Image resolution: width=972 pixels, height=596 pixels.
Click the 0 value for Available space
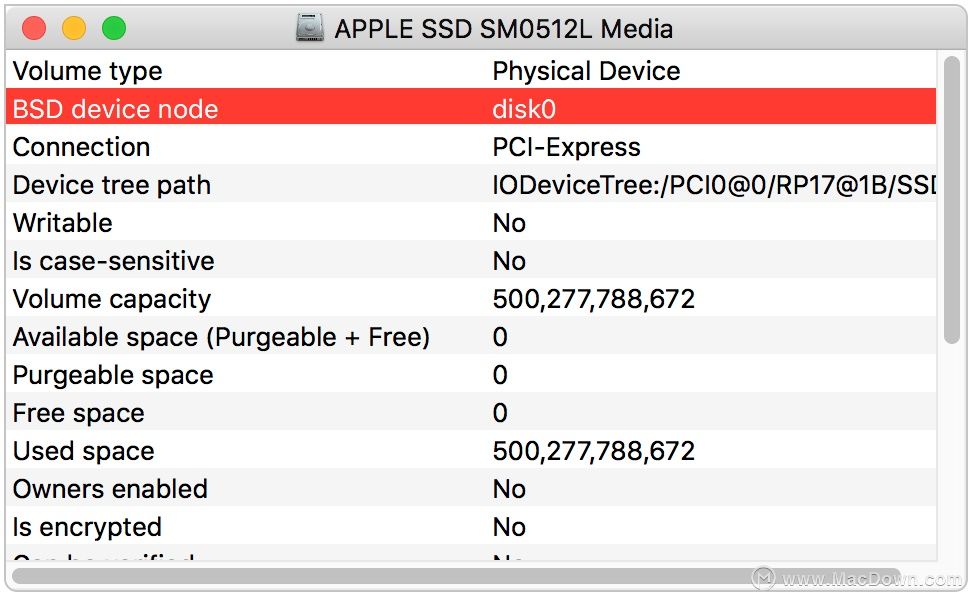[x=500, y=337]
